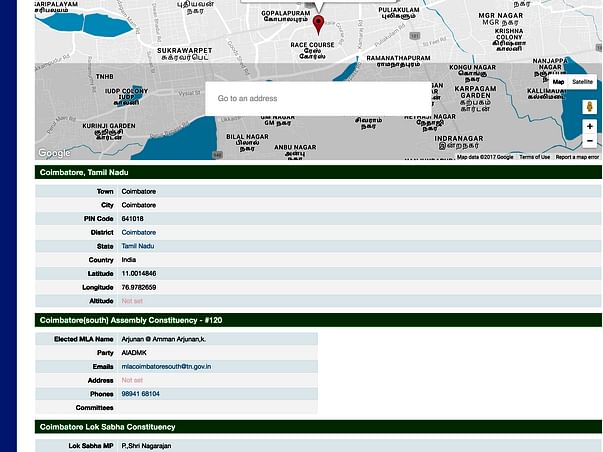
Task: Select the Country value India
Action: 129,260
